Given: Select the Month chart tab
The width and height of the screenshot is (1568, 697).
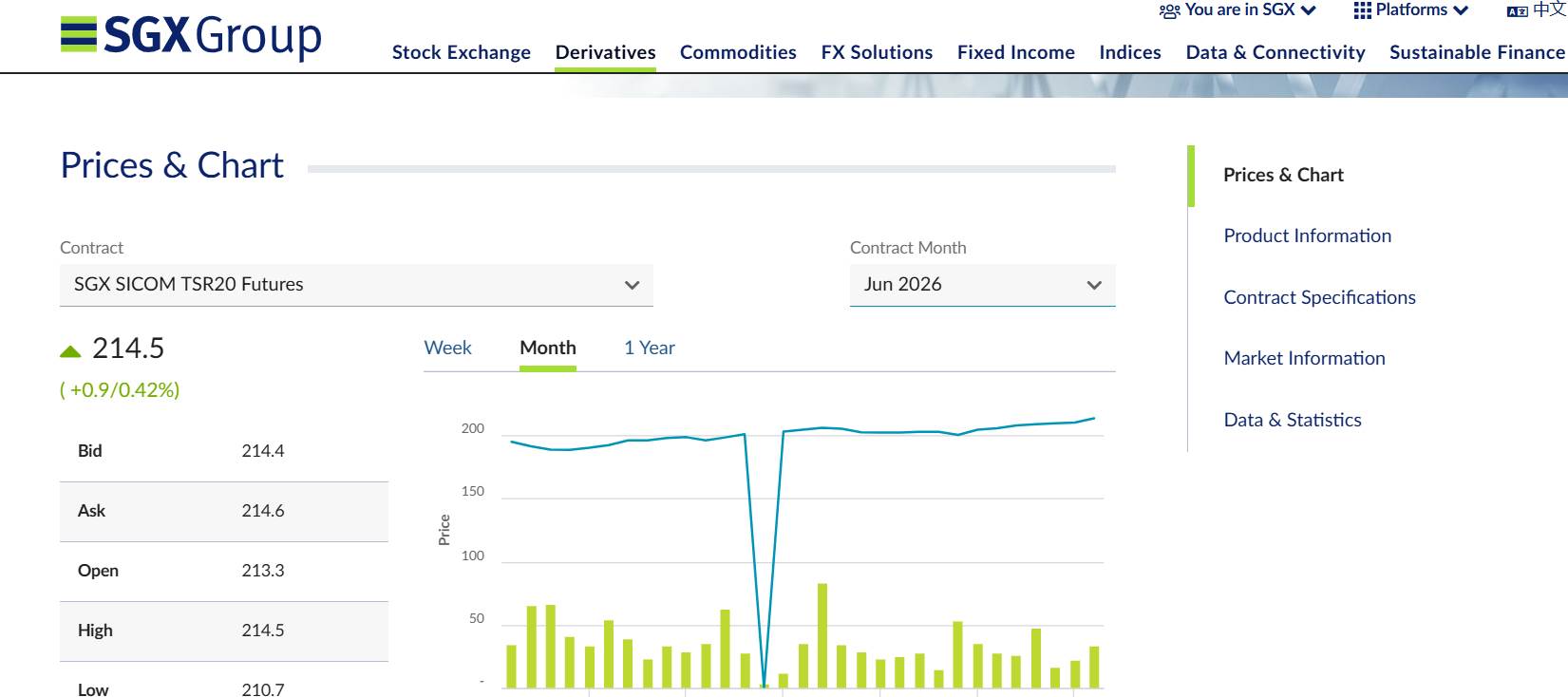Looking at the screenshot, I should point(547,348).
